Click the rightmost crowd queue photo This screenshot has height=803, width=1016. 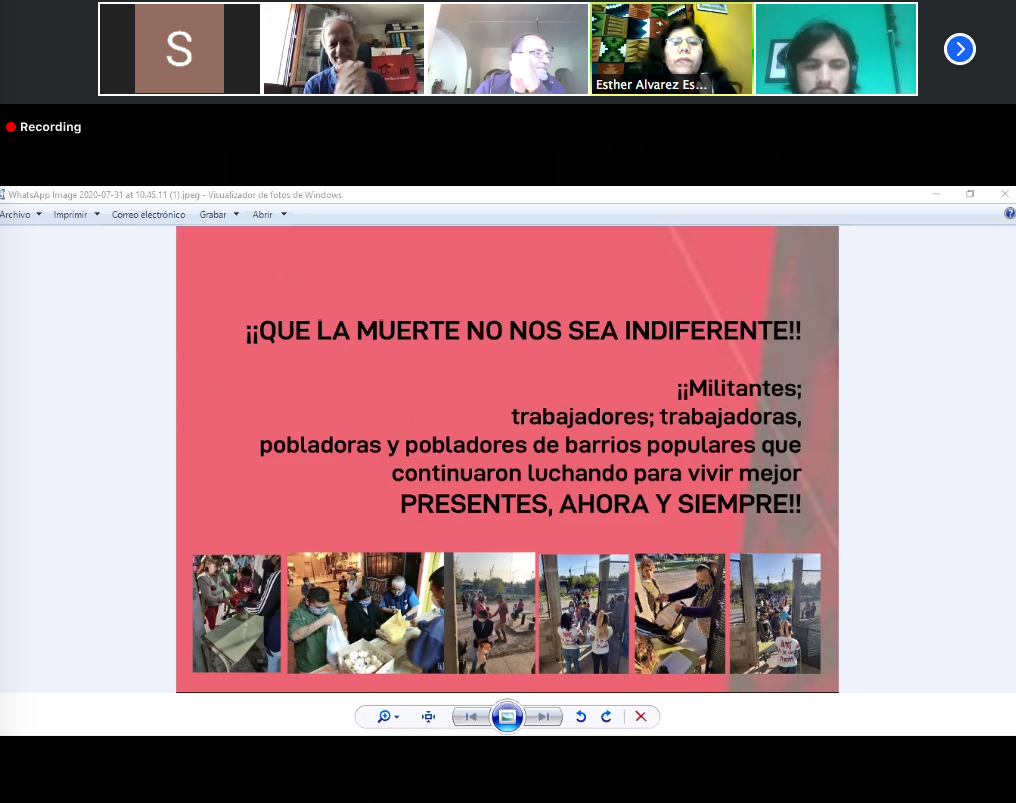775,613
